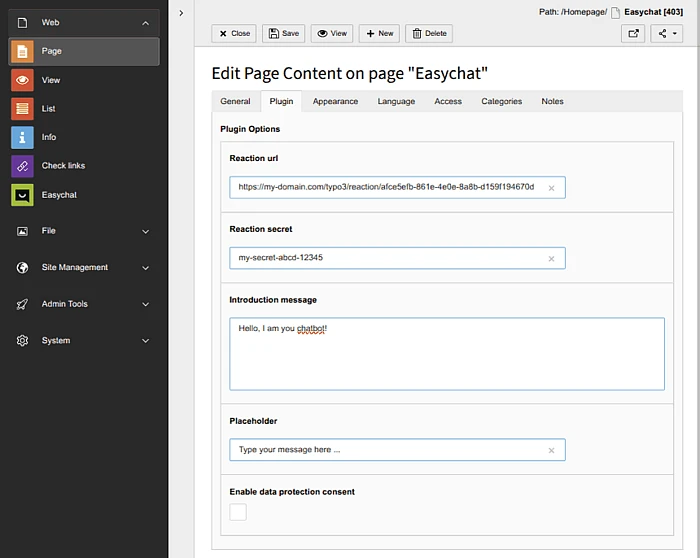Click into the Introduction message textarea
The image size is (700, 558).
click(x=447, y=354)
